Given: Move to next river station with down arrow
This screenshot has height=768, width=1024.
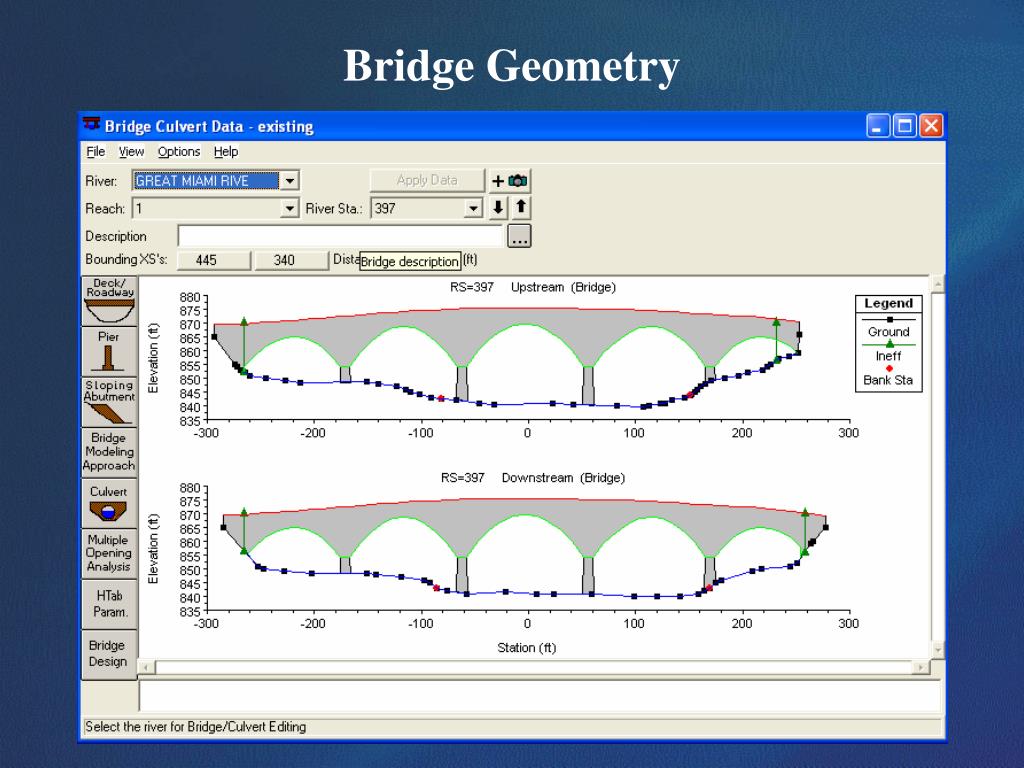Looking at the screenshot, I should (x=496, y=208).
